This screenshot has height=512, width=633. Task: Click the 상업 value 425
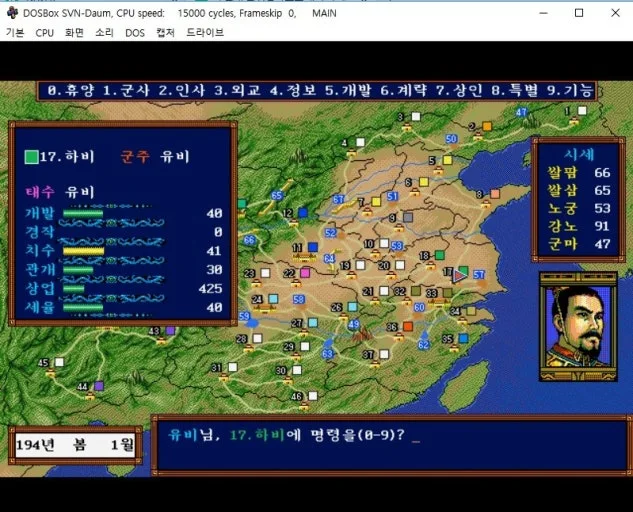coord(210,288)
